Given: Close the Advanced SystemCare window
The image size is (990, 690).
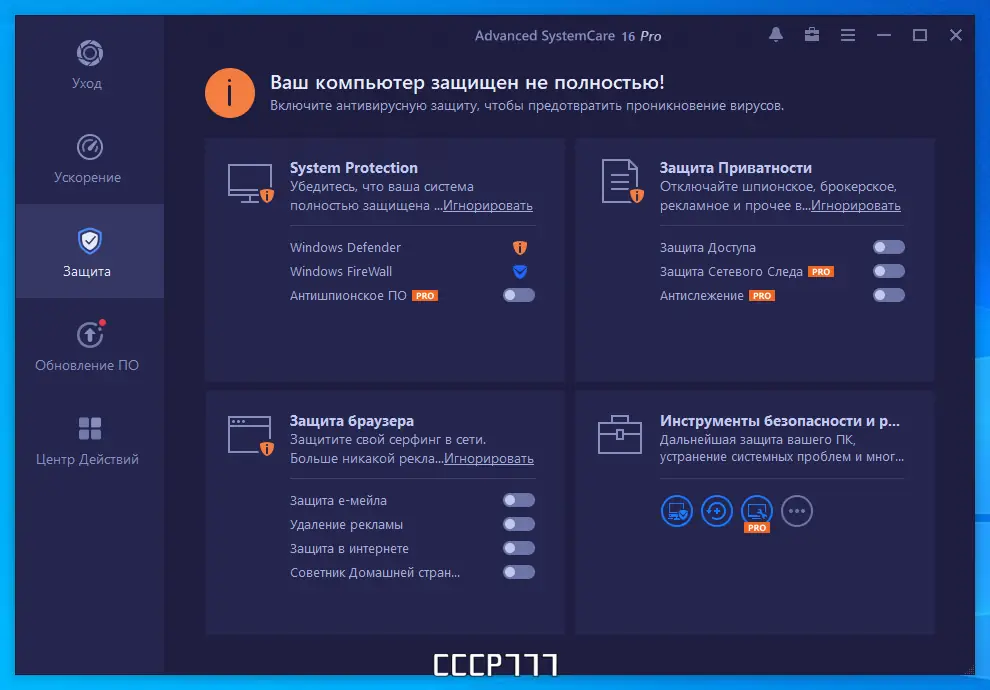Looking at the screenshot, I should pos(956,35).
